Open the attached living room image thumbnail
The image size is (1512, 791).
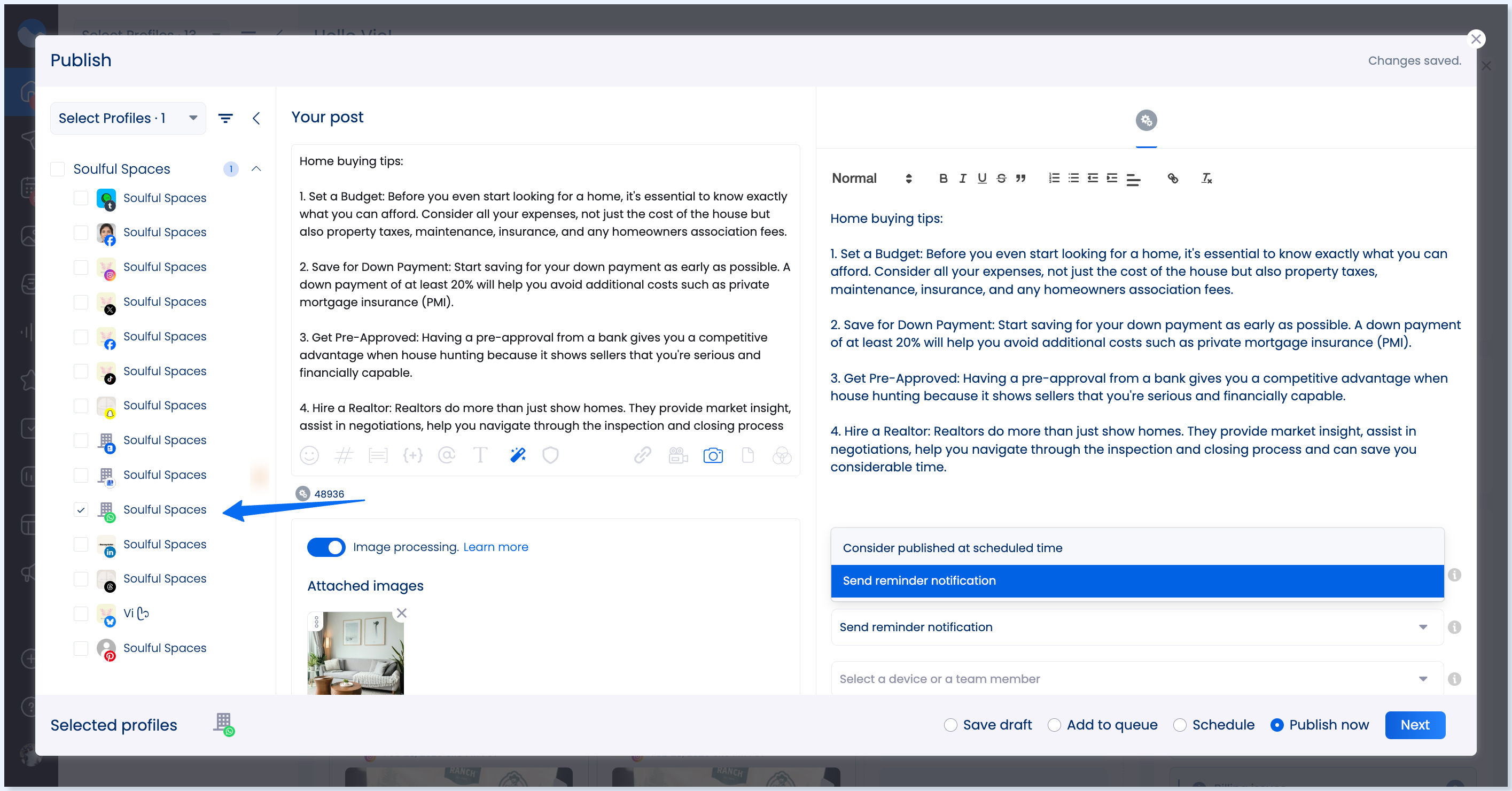(356, 654)
